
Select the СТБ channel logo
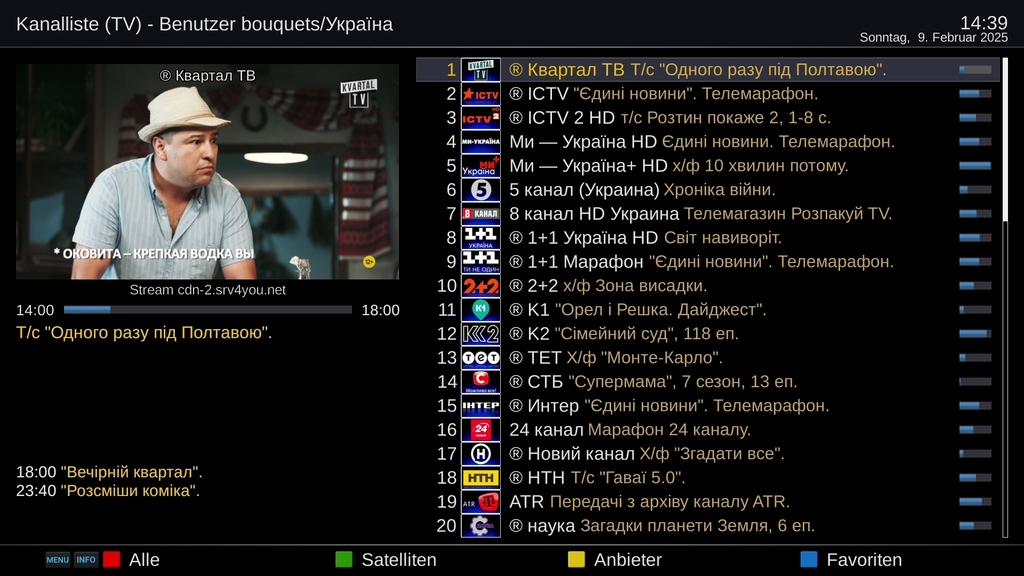pos(481,382)
